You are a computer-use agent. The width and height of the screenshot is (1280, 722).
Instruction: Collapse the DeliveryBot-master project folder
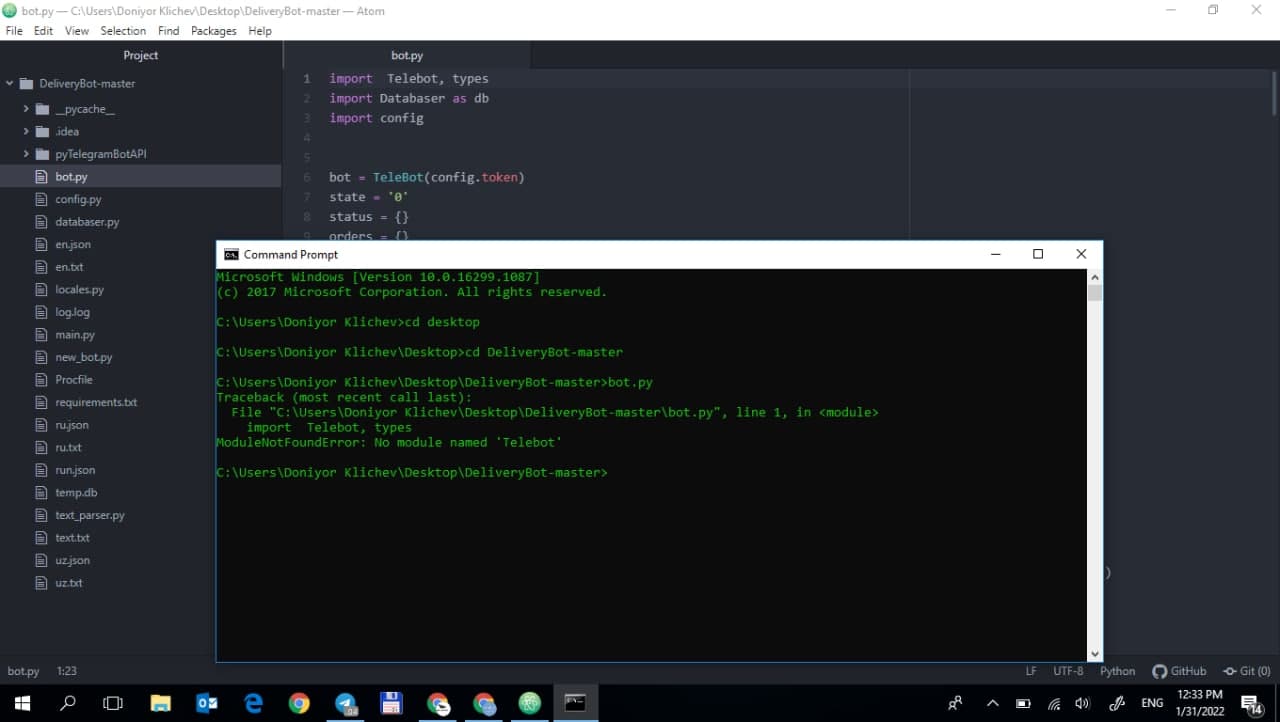9,83
